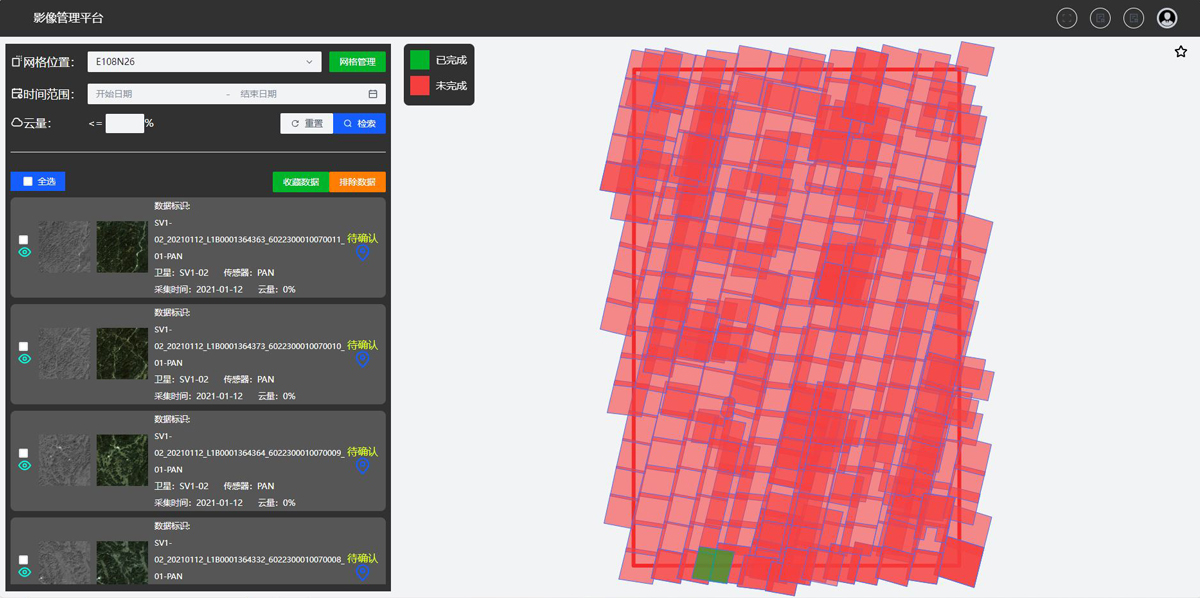This screenshot has height=598, width=1200.
Task: Click location pin on third data item
Action: [363, 467]
